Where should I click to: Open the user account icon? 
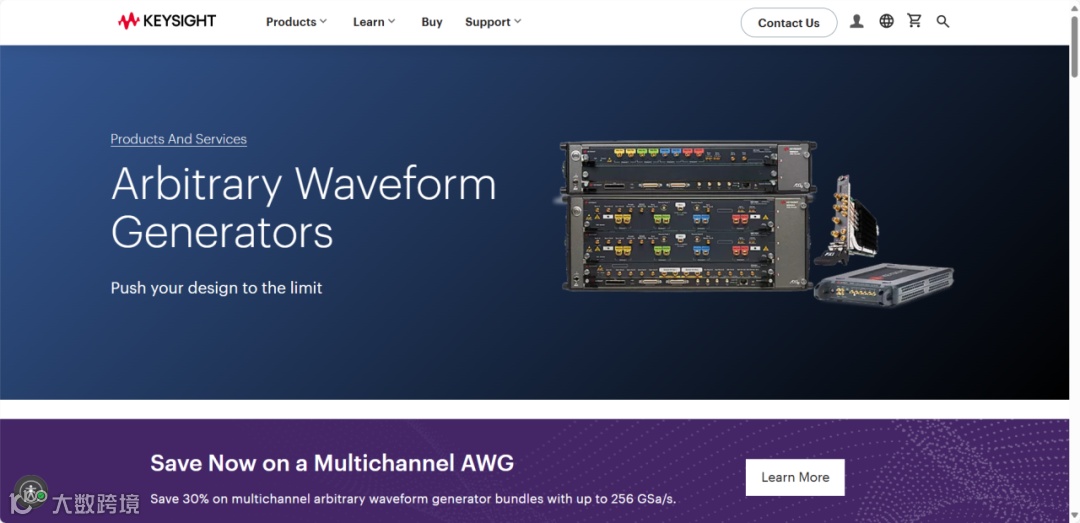(x=856, y=21)
